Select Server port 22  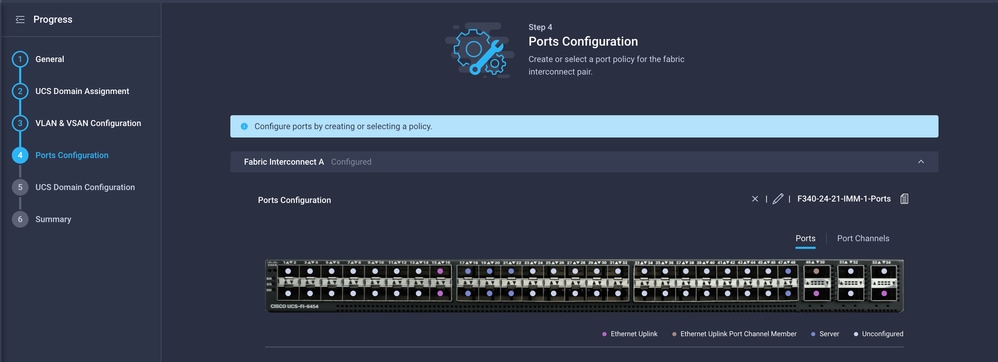click(x=511, y=293)
